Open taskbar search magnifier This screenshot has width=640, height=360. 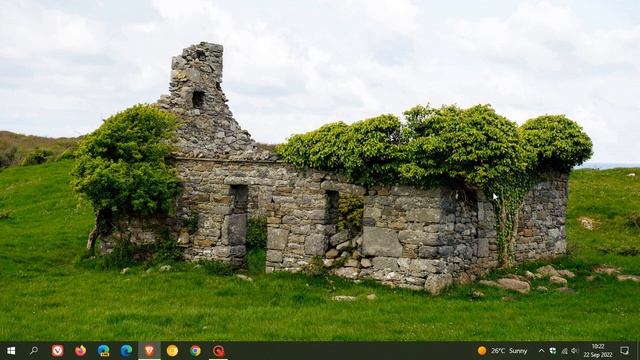pos(34,351)
